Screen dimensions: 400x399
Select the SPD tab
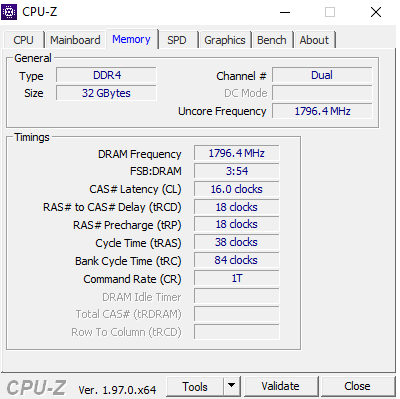[x=177, y=40]
